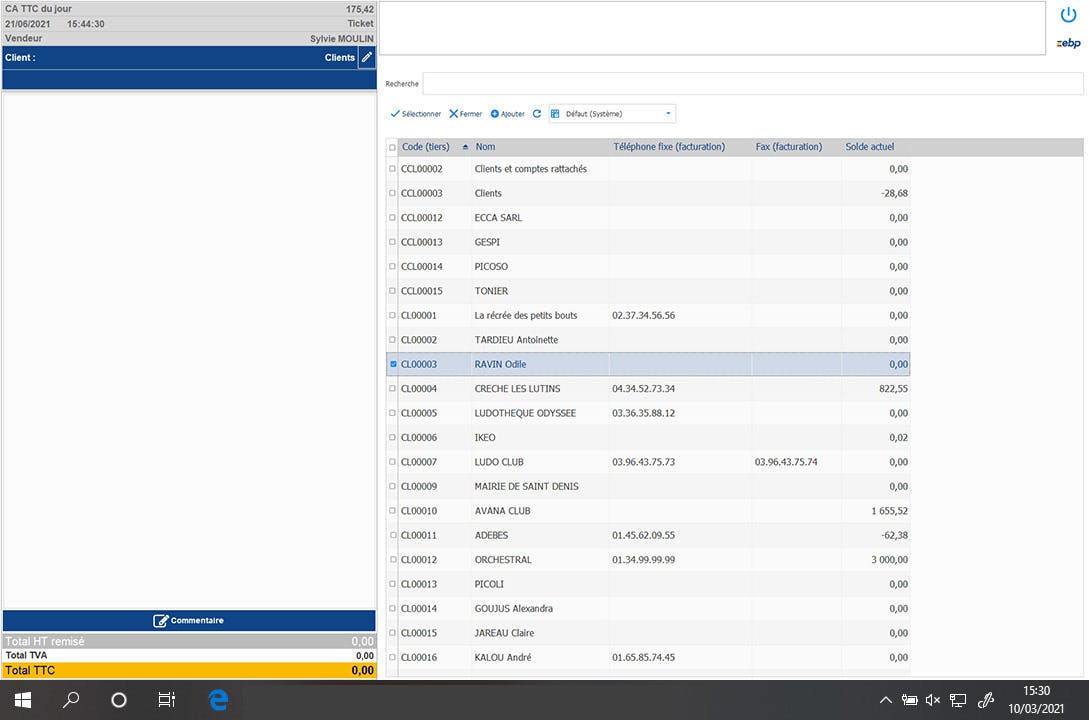Click the volume icon in the system tray

click(933, 700)
